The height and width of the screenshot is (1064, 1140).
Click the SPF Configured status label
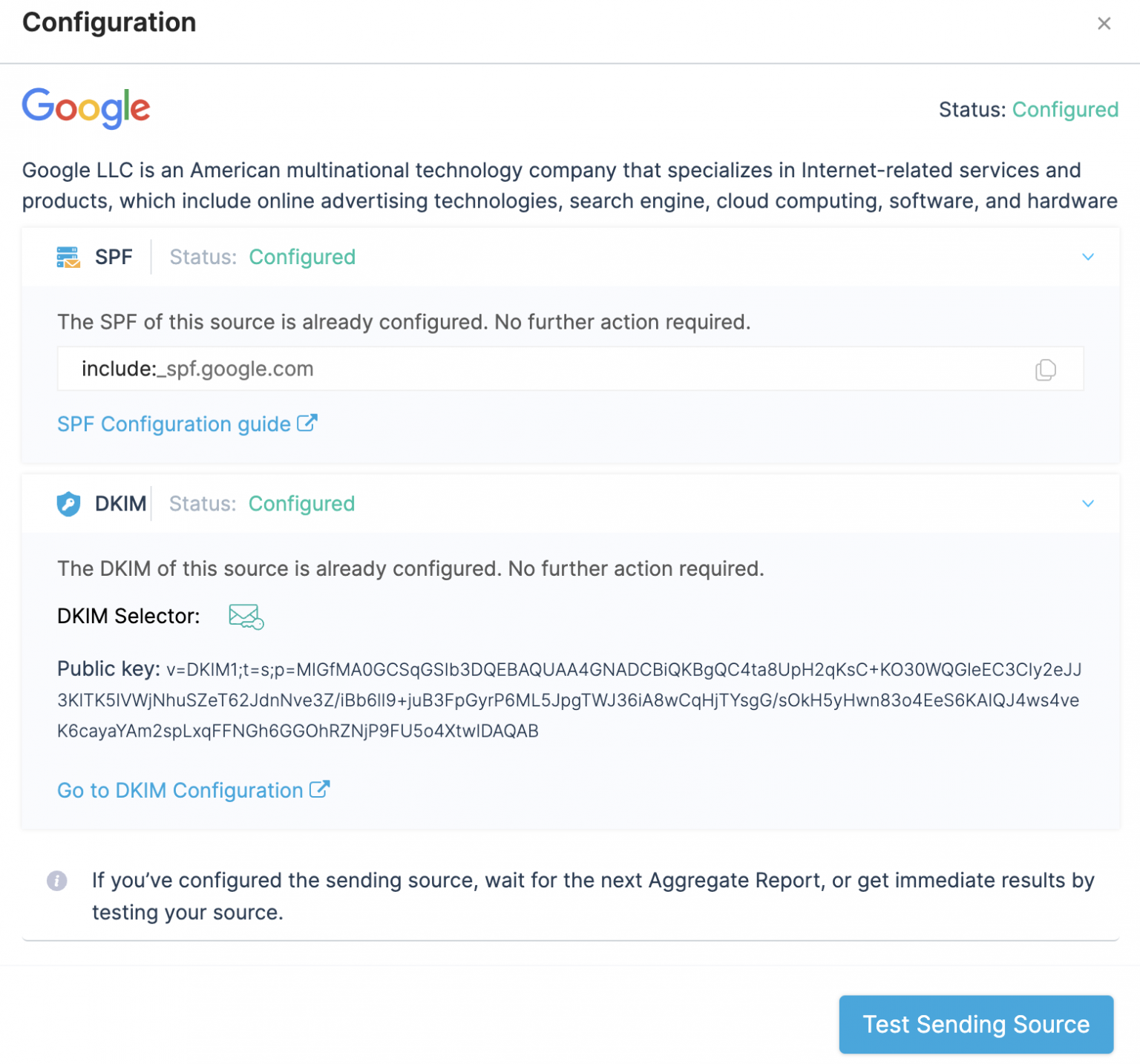tap(301, 257)
